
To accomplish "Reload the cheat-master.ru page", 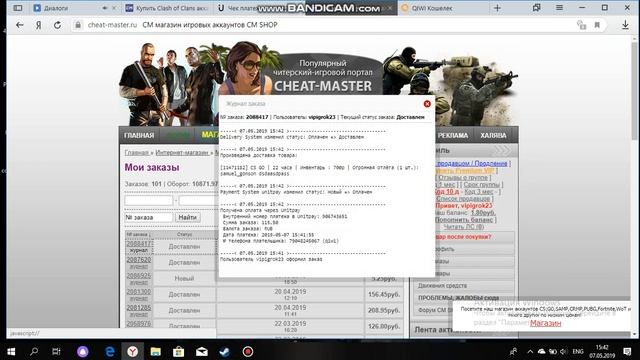I will (58, 25).
